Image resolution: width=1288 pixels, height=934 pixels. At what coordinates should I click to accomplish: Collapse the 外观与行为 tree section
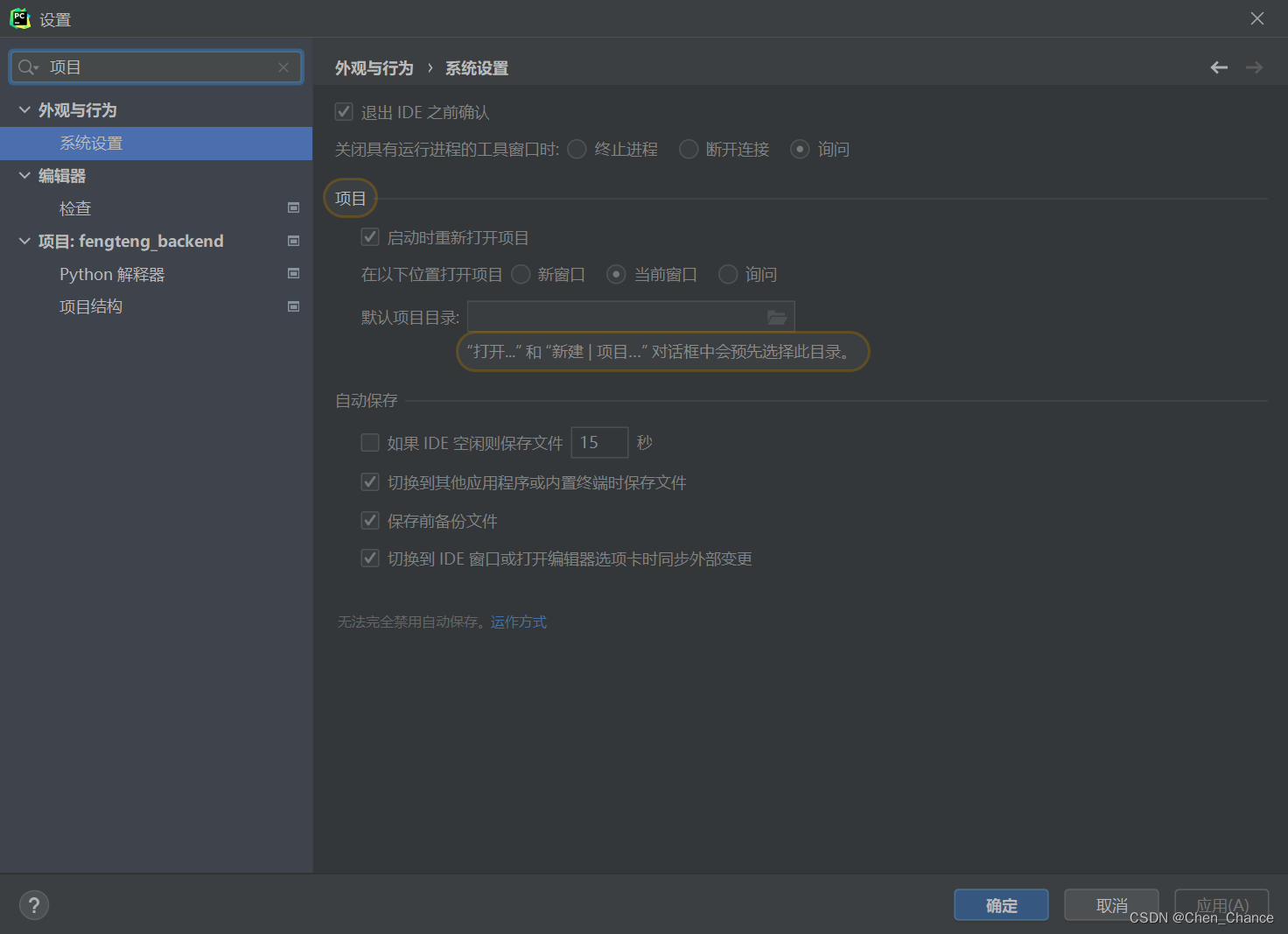point(24,109)
